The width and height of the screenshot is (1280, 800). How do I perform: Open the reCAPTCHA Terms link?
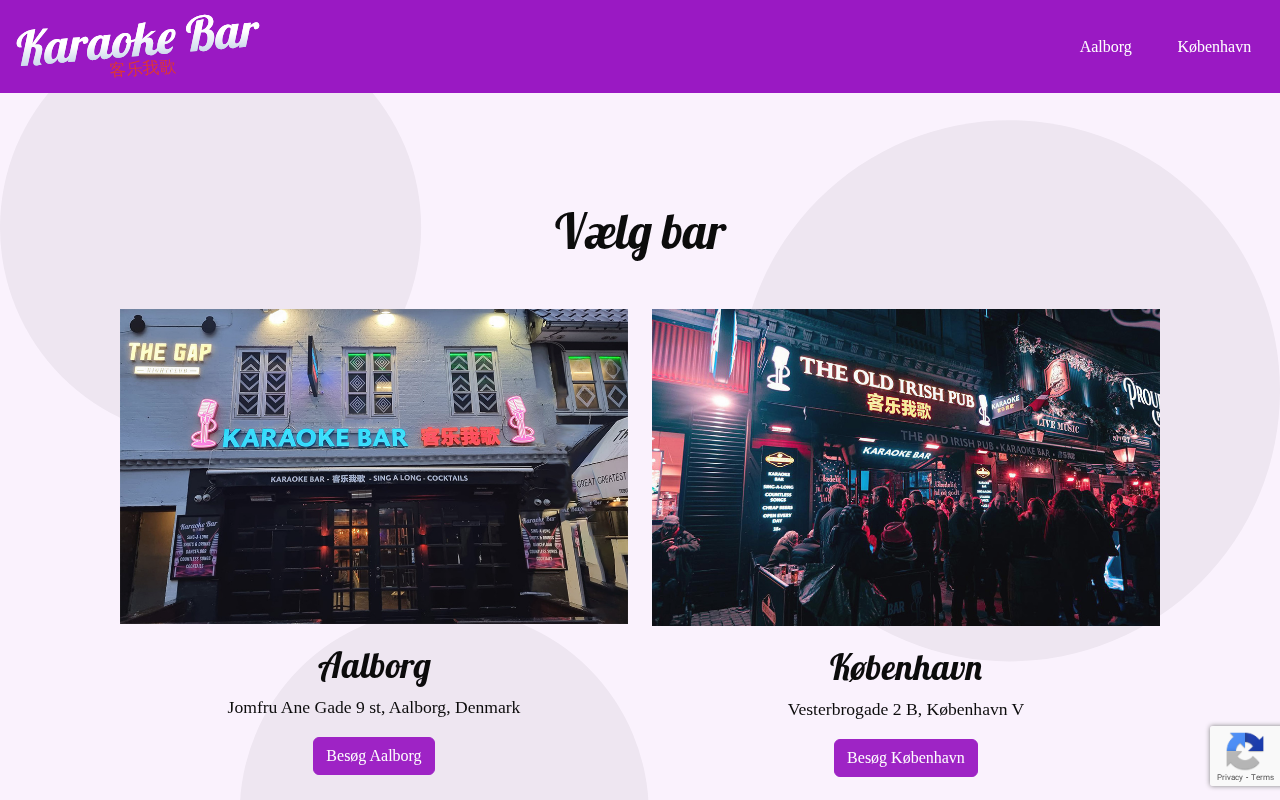[1264, 777]
